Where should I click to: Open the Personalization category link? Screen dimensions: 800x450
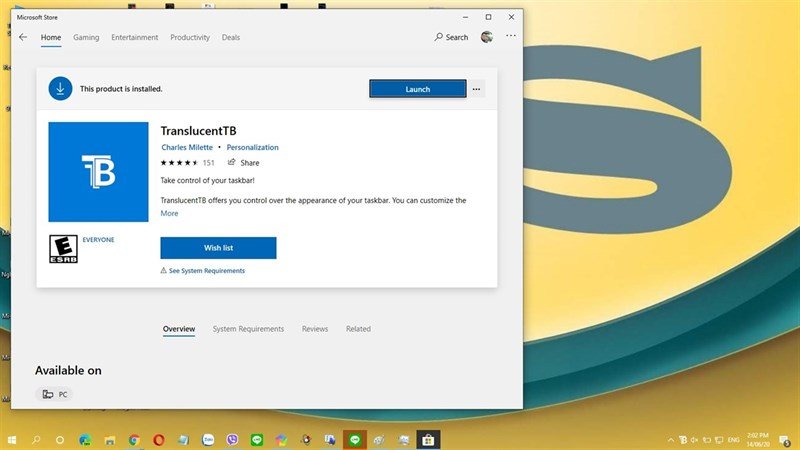tap(253, 147)
